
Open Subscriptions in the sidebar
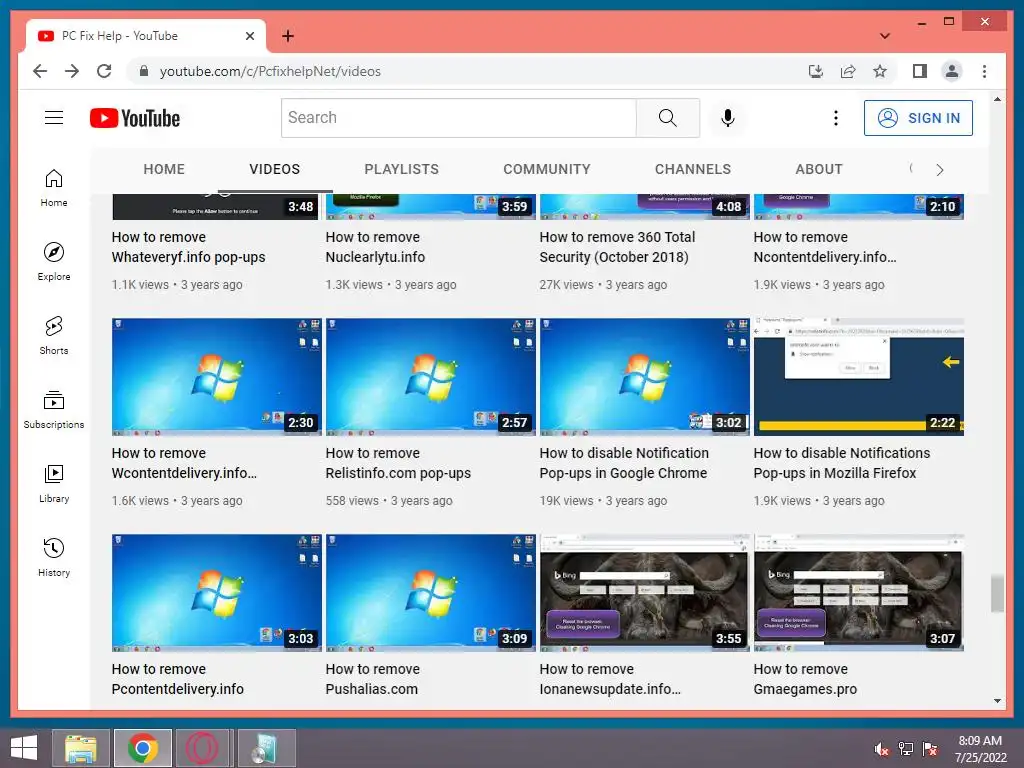54,409
